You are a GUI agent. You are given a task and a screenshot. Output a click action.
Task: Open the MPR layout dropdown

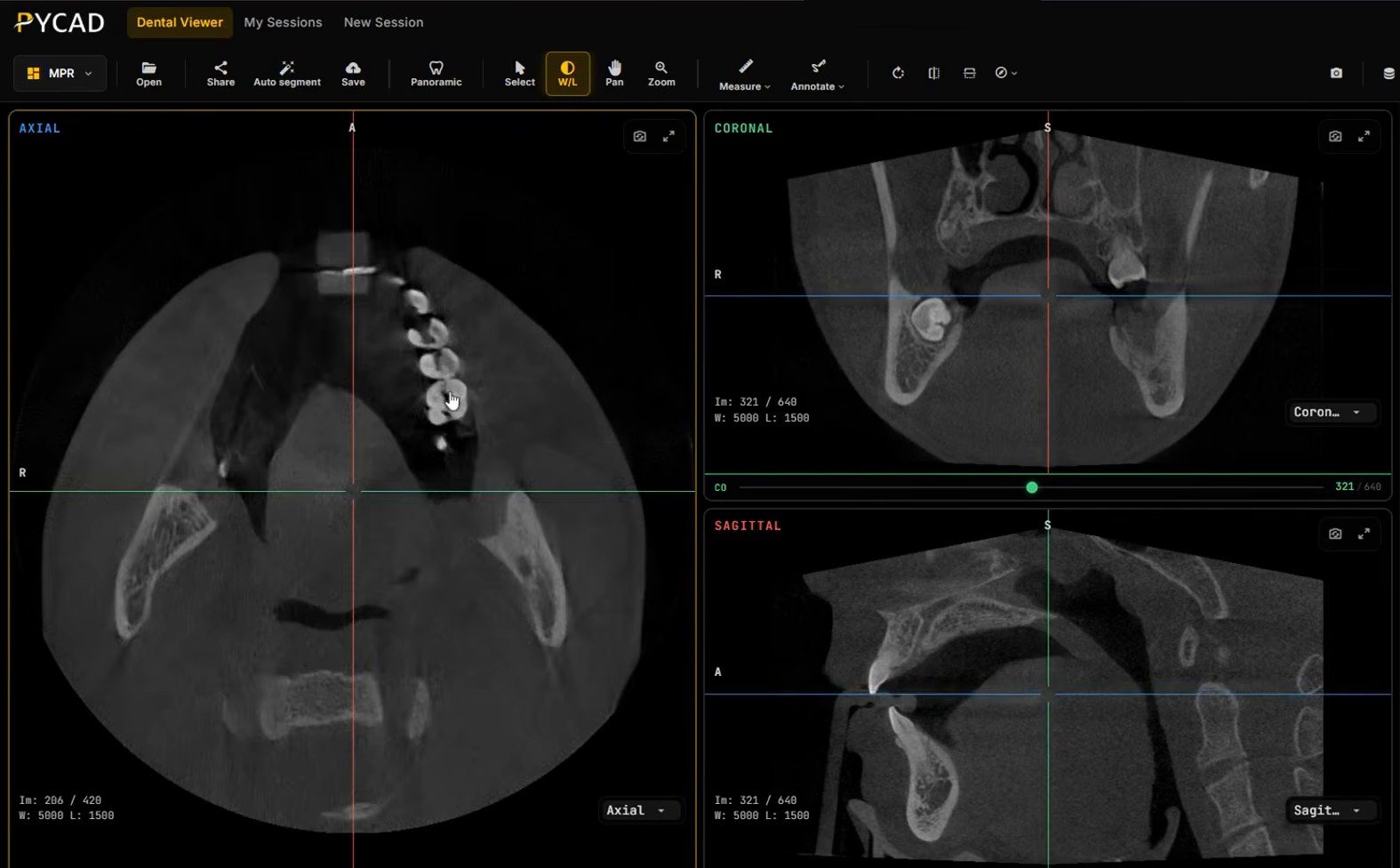[x=60, y=73]
